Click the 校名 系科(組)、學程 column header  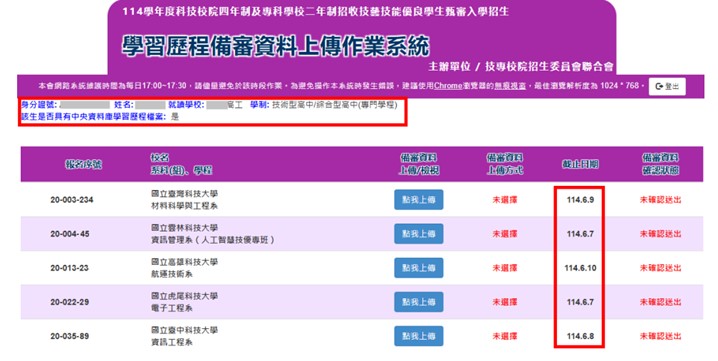(x=181, y=164)
